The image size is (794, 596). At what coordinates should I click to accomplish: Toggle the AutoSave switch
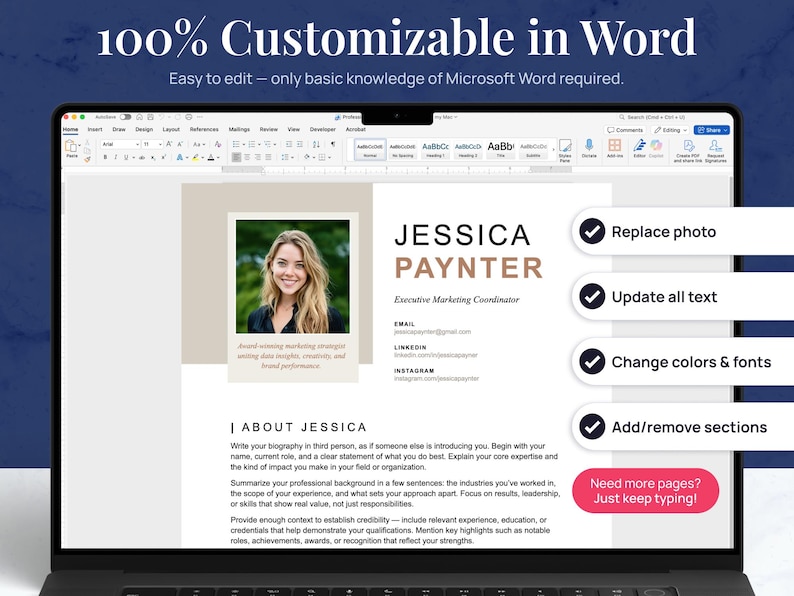126,117
